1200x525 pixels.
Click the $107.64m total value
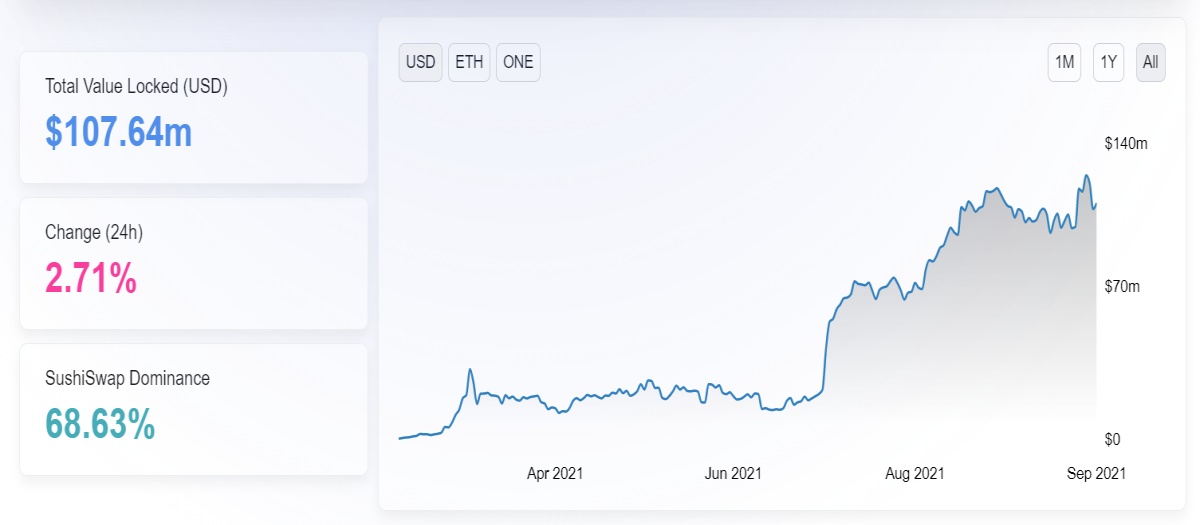tap(119, 132)
